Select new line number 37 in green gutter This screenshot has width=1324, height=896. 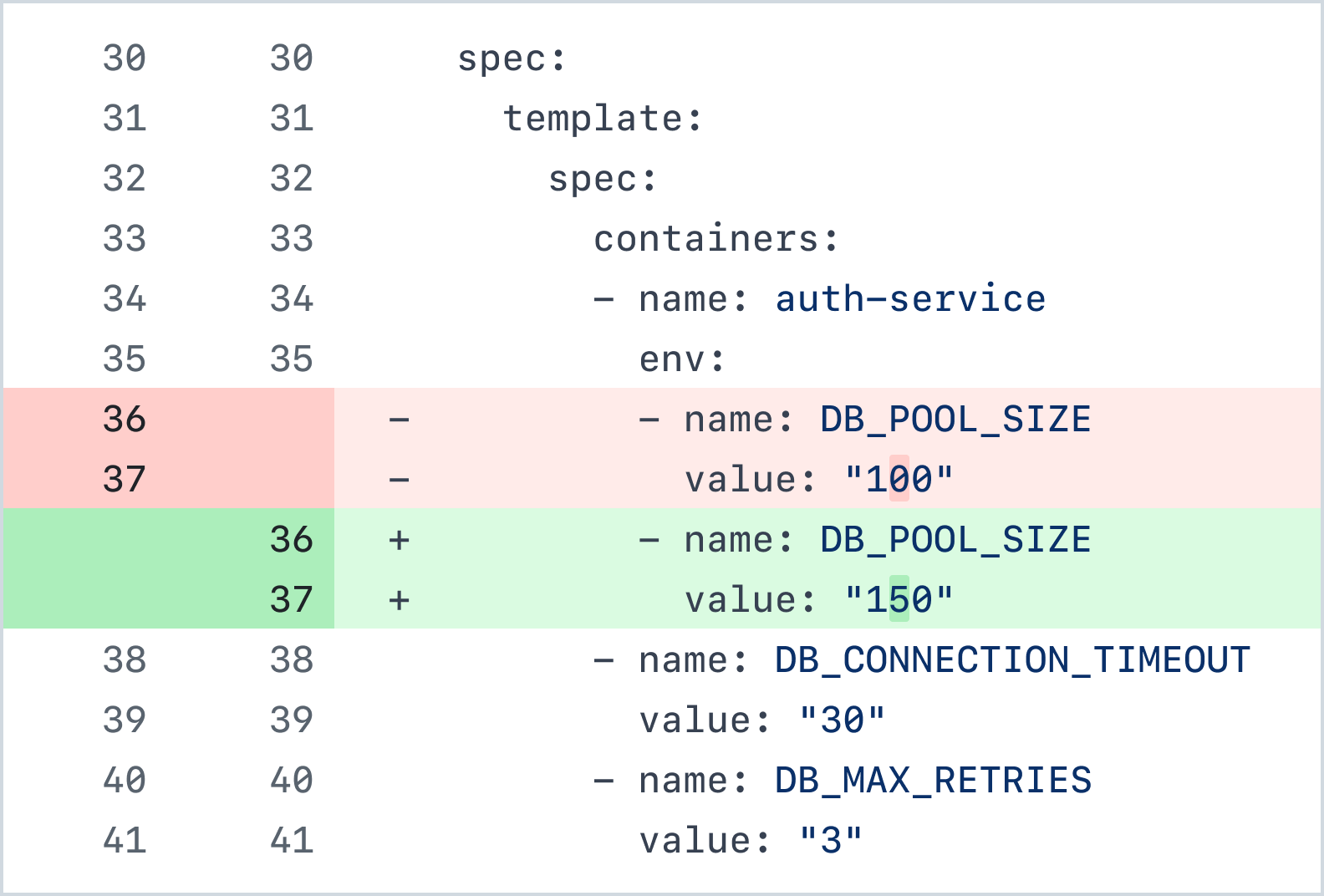pyautogui.click(x=291, y=600)
